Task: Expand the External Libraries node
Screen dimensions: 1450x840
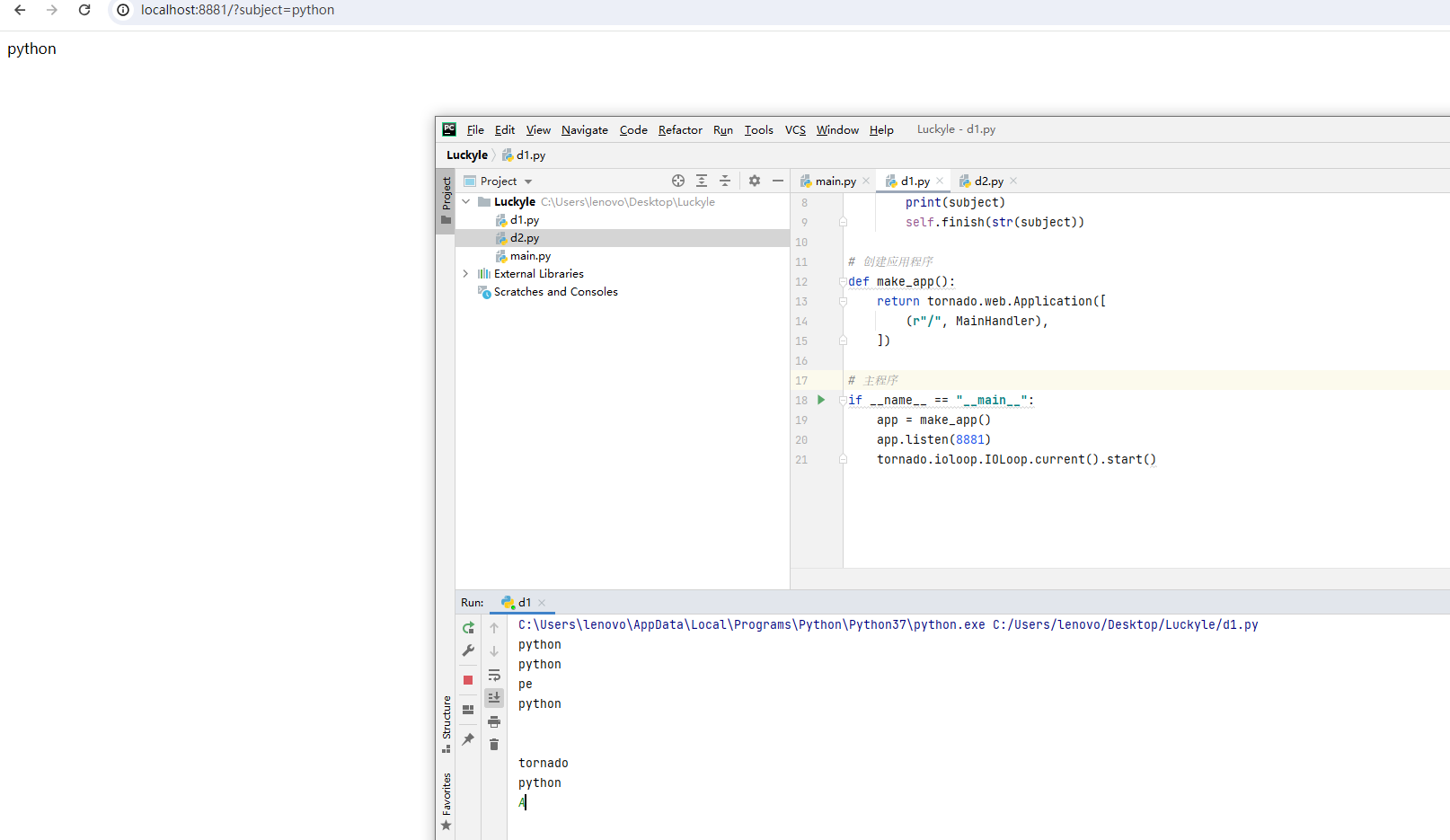Action: point(465,274)
